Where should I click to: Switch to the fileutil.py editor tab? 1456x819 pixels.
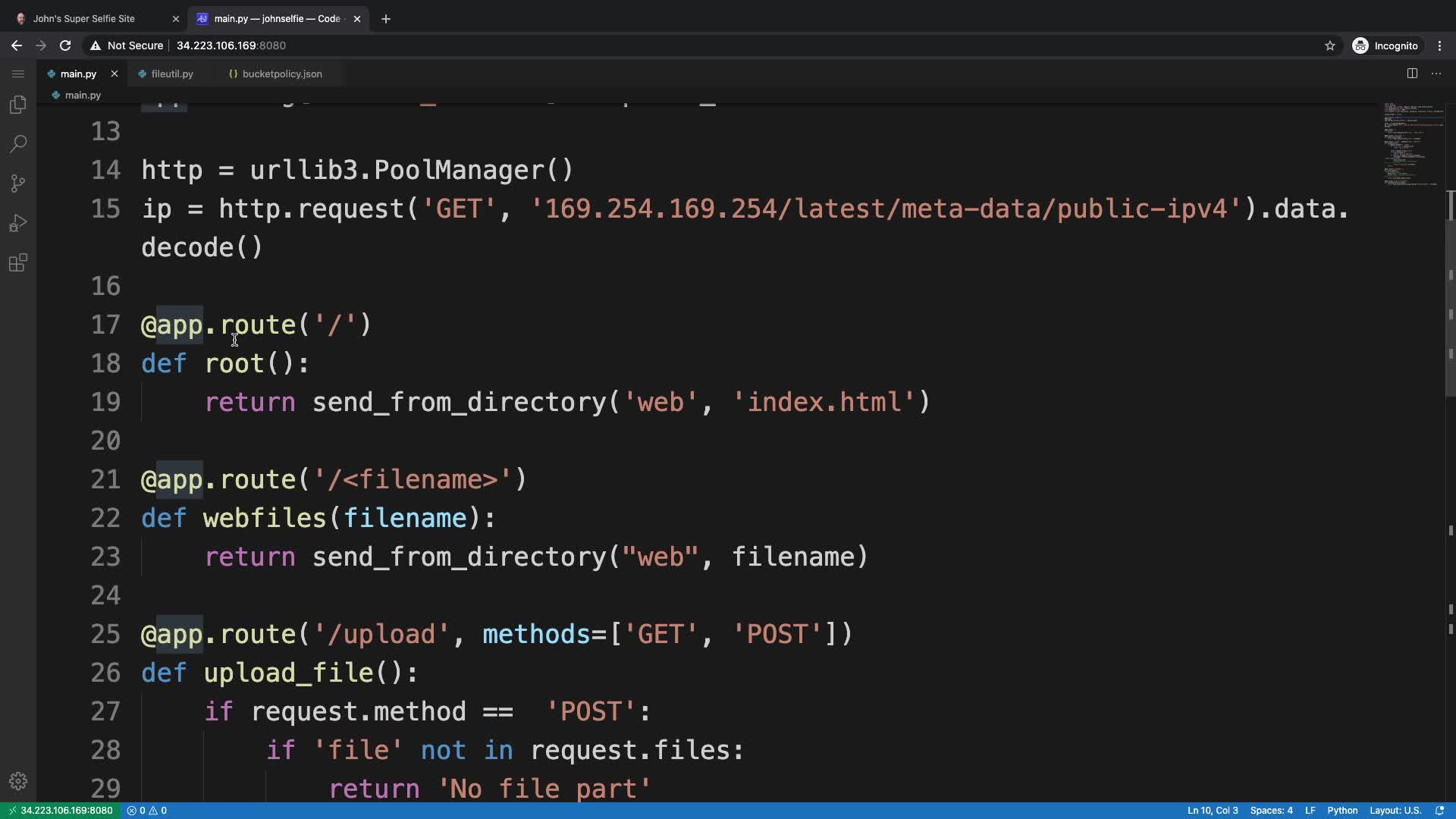tap(171, 74)
